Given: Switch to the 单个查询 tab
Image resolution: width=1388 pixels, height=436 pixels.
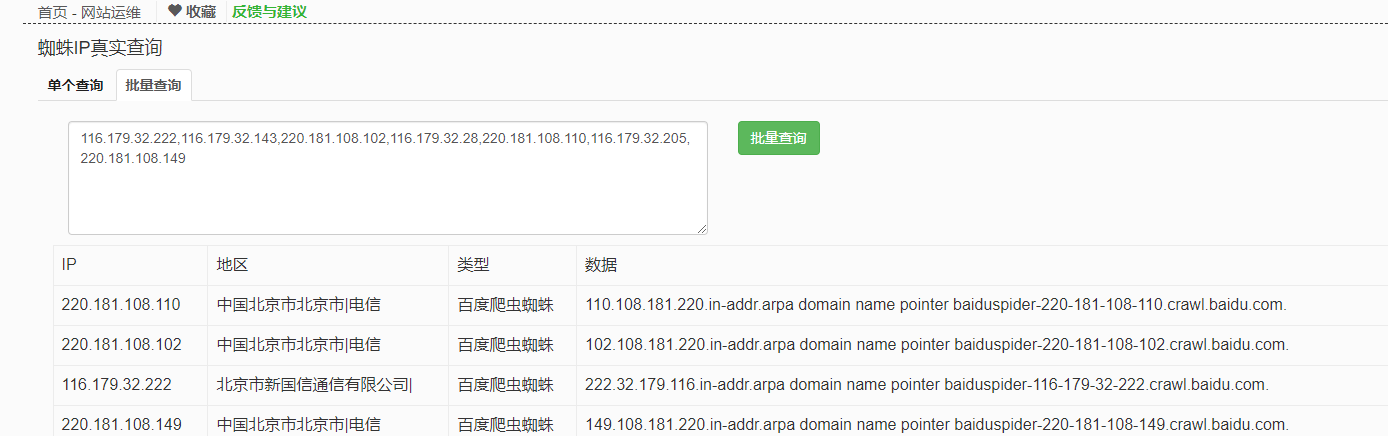Looking at the screenshot, I should click(75, 85).
